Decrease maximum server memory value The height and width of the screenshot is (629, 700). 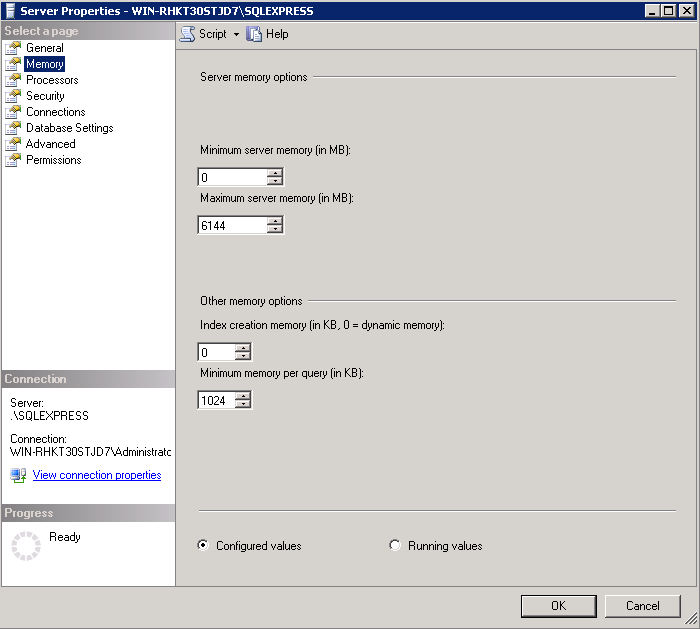coord(275,229)
